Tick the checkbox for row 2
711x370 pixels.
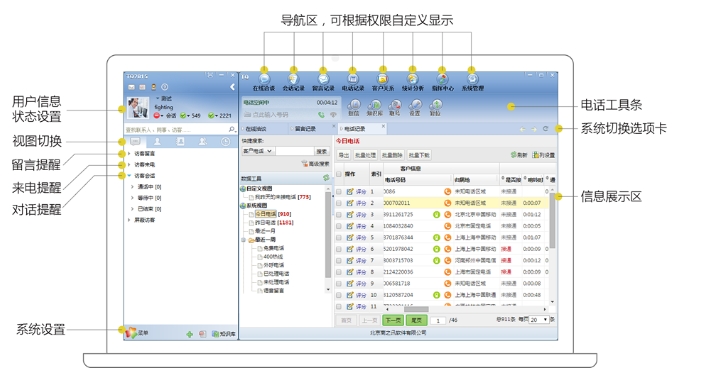(339, 203)
